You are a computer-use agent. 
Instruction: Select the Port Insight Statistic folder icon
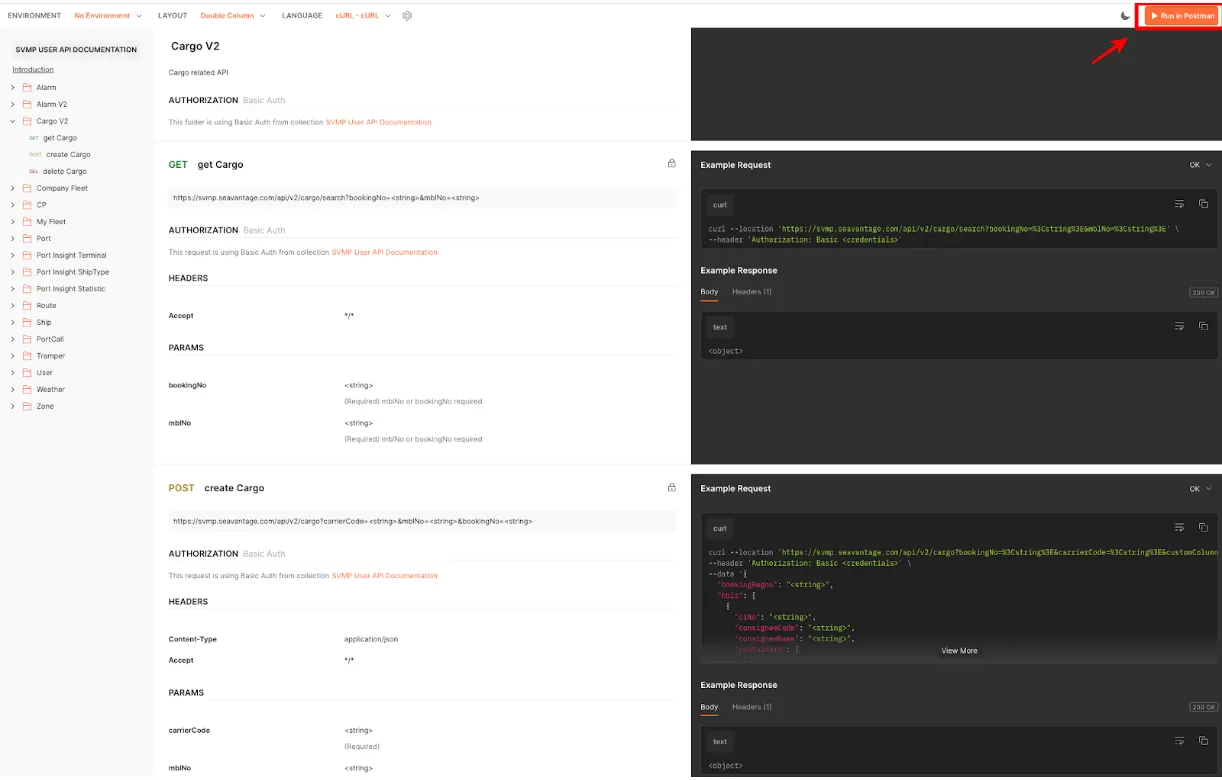click(x=27, y=289)
